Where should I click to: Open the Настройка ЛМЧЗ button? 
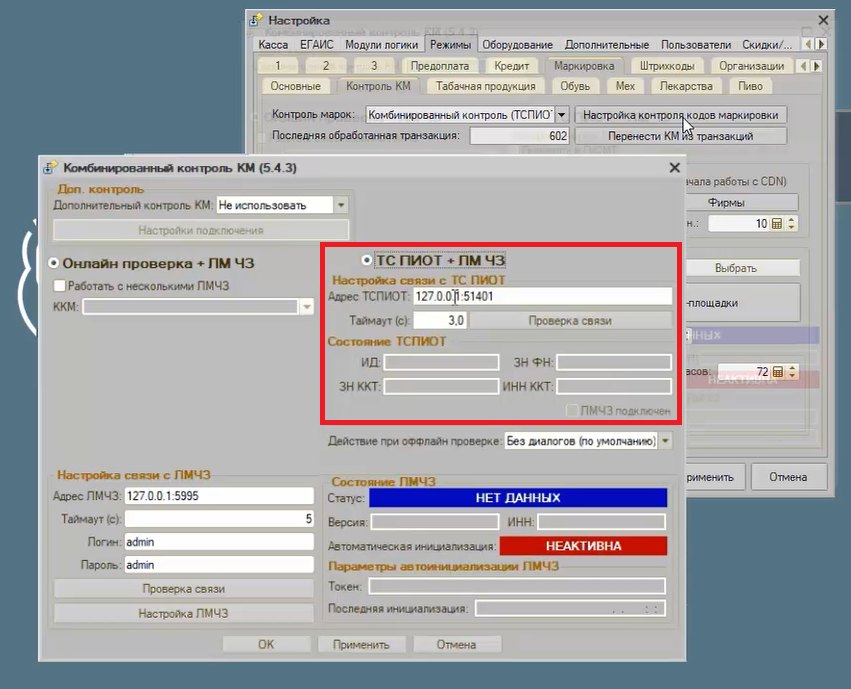(183, 614)
